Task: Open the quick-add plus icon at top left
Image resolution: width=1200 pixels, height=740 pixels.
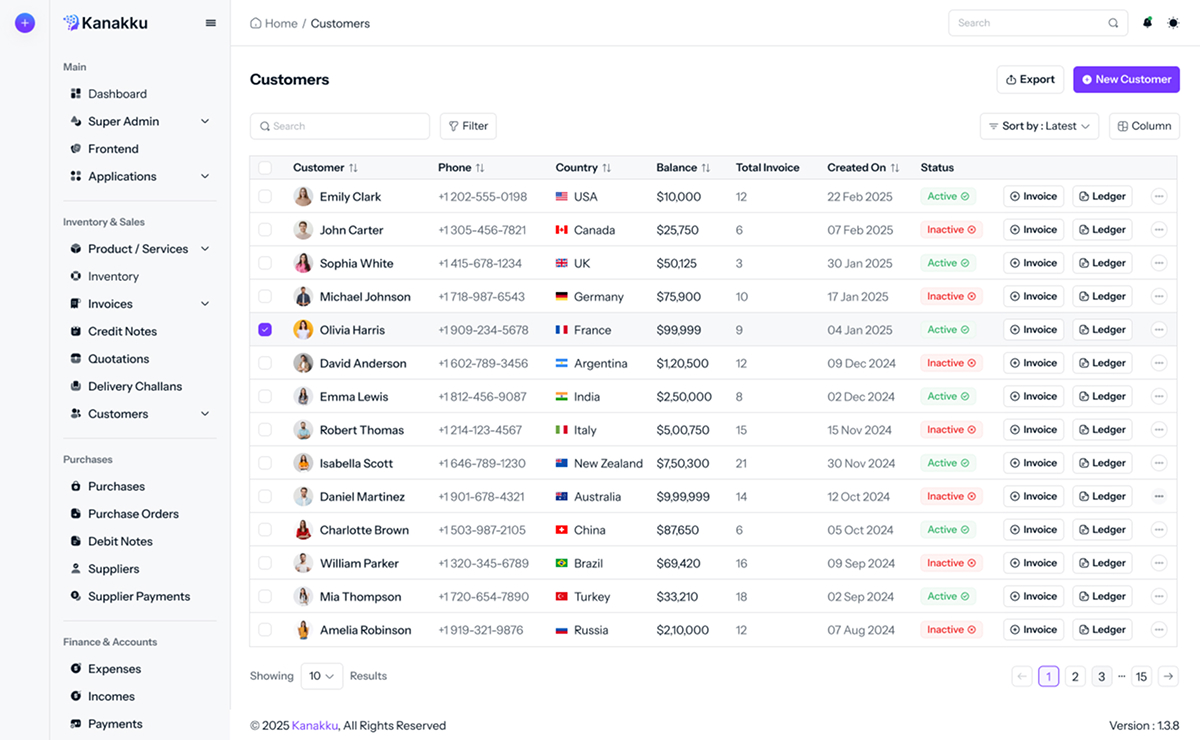Action: point(24,22)
